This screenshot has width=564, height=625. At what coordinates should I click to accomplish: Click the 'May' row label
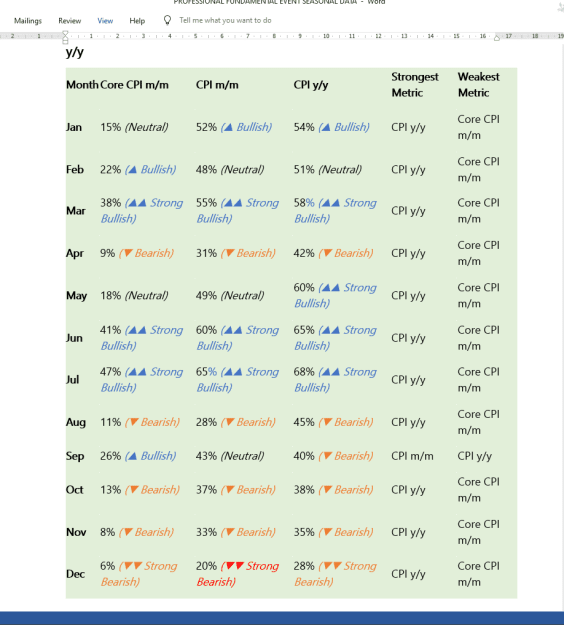tap(77, 296)
